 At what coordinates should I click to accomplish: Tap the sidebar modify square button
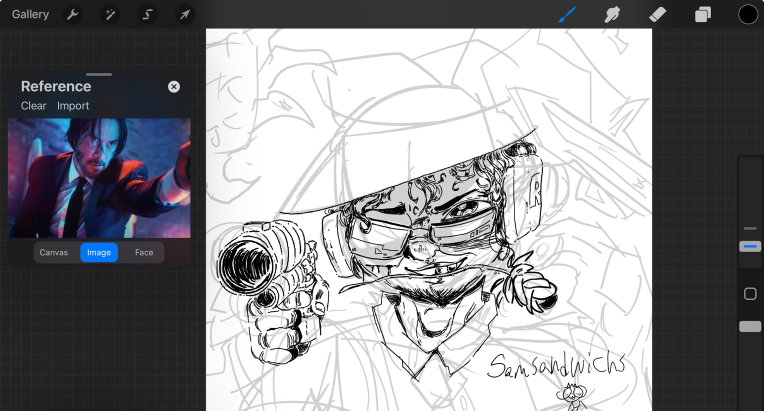tap(750, 294)
